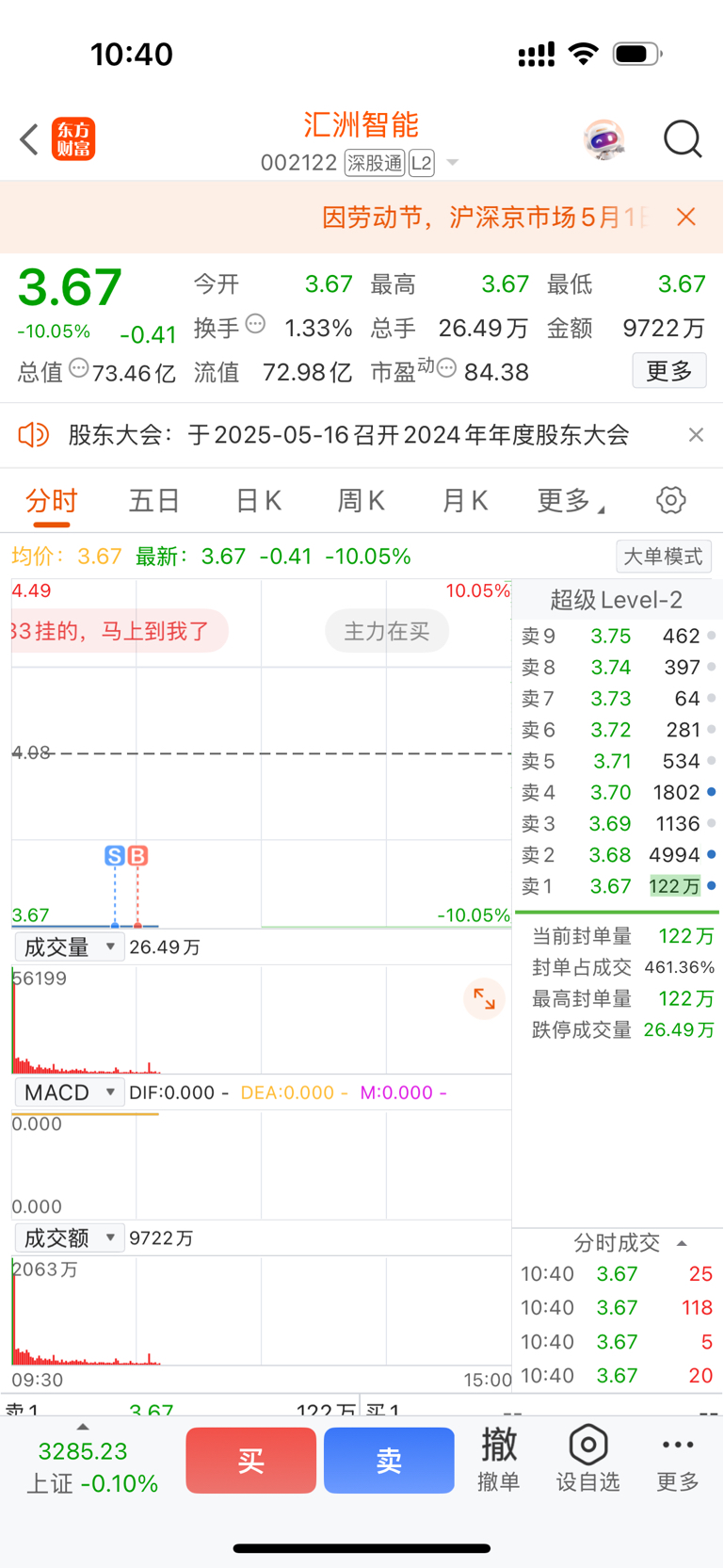Open the AI robot assistant avatar

click(603, 139)
